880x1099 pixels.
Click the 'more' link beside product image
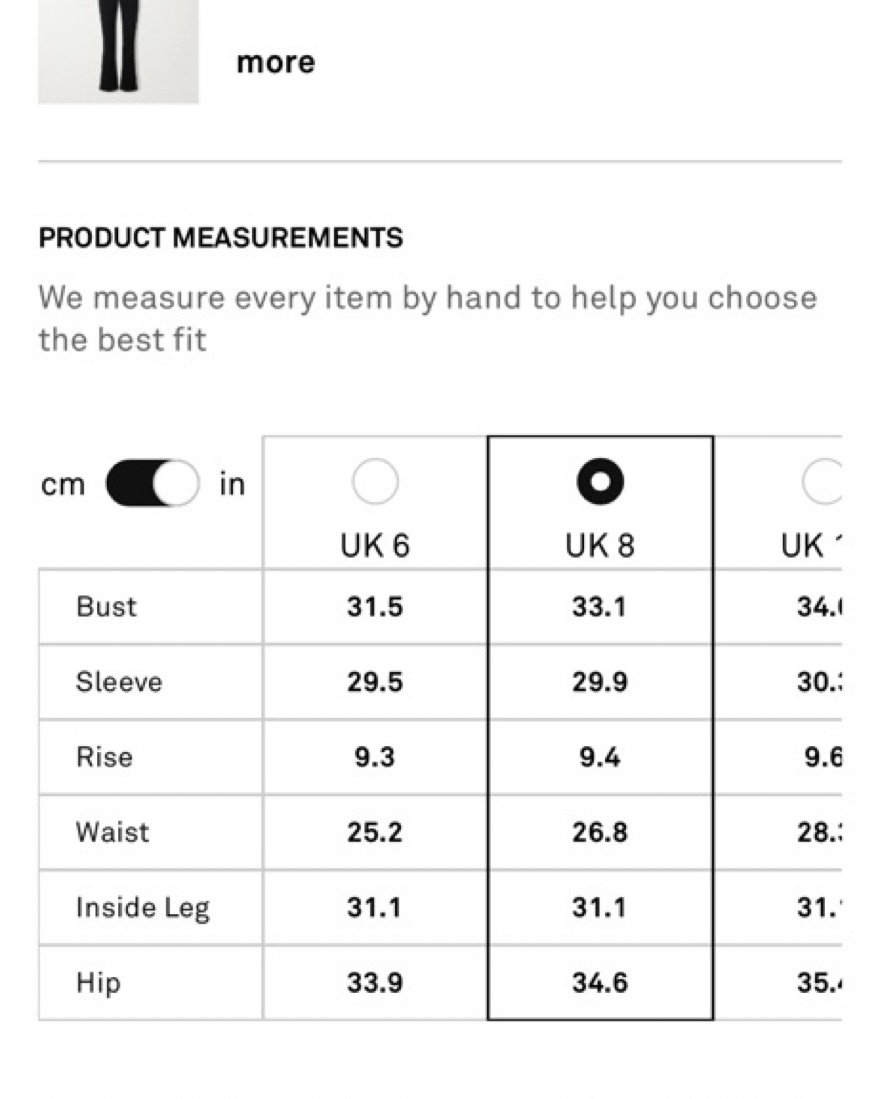coord(276,62)
